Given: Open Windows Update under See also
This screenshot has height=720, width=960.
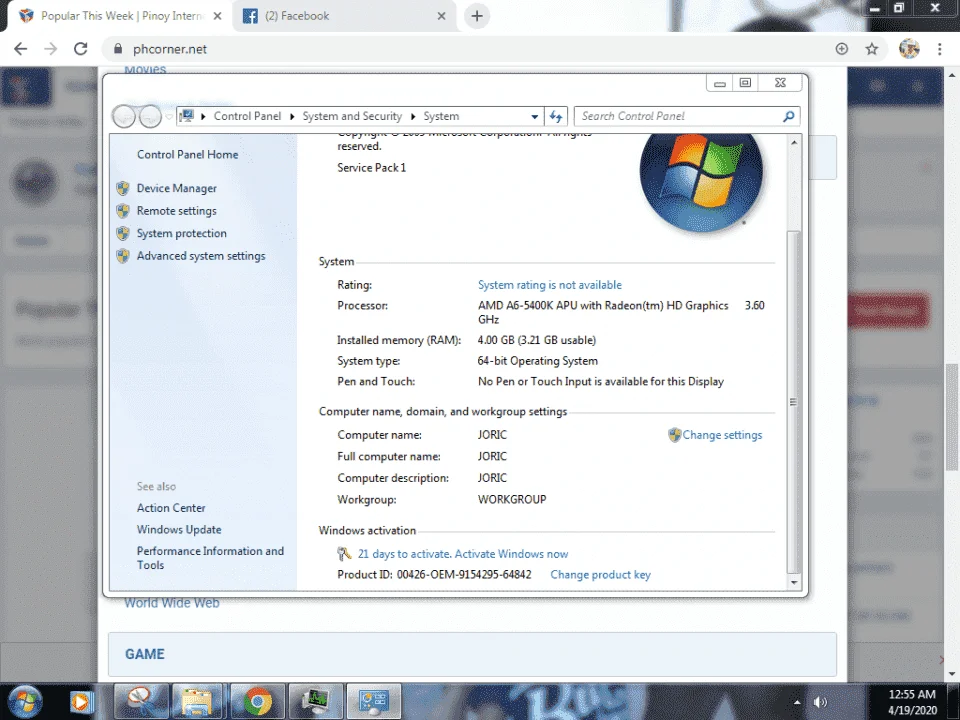Looking at the screenshot, I should 179,530.
